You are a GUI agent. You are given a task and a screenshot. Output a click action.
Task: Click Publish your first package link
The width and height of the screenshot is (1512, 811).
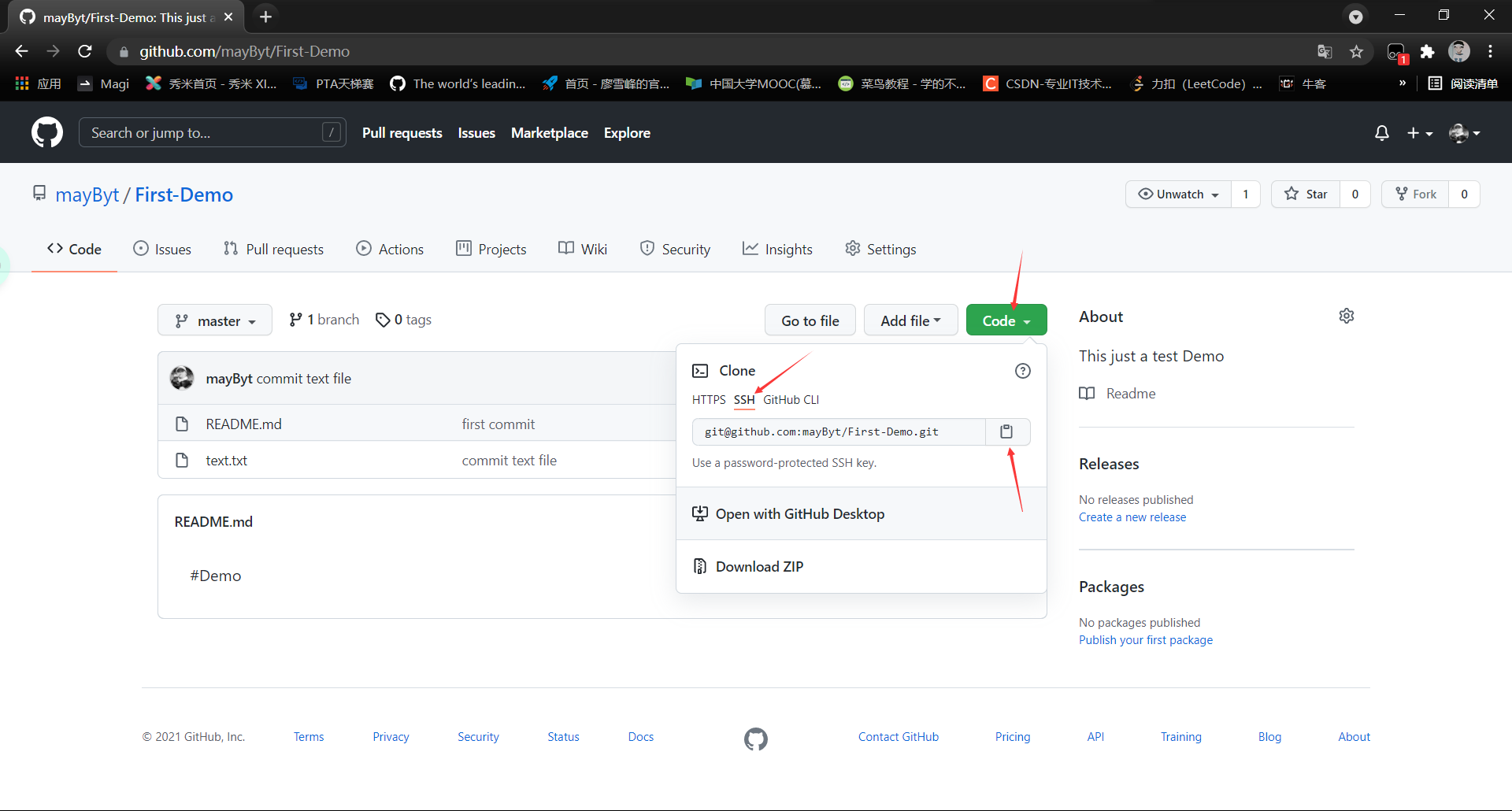click(1146, 640)
